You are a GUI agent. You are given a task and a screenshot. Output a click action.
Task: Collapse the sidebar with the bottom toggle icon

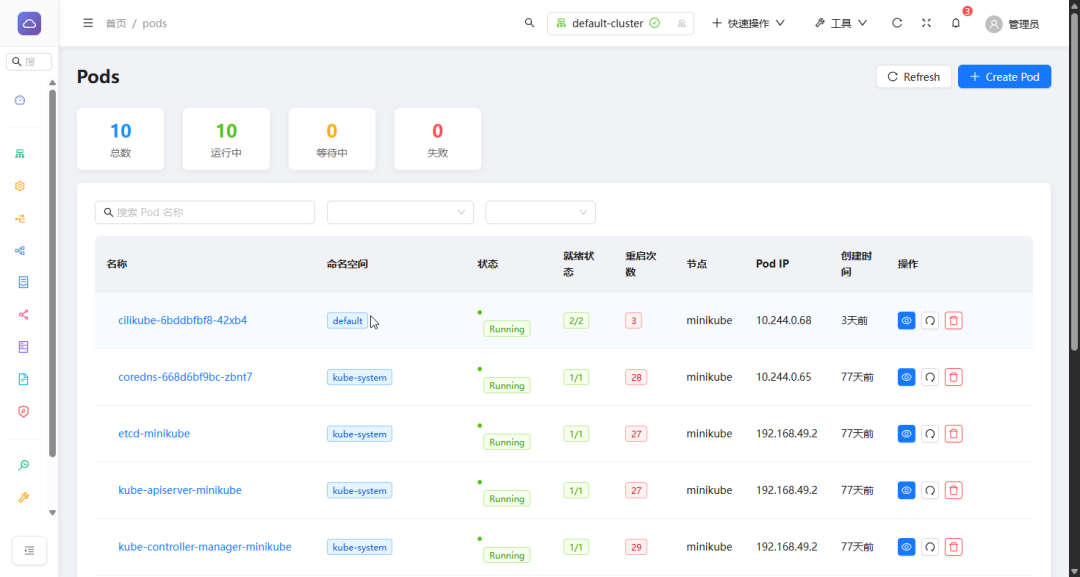coord(29,550)
